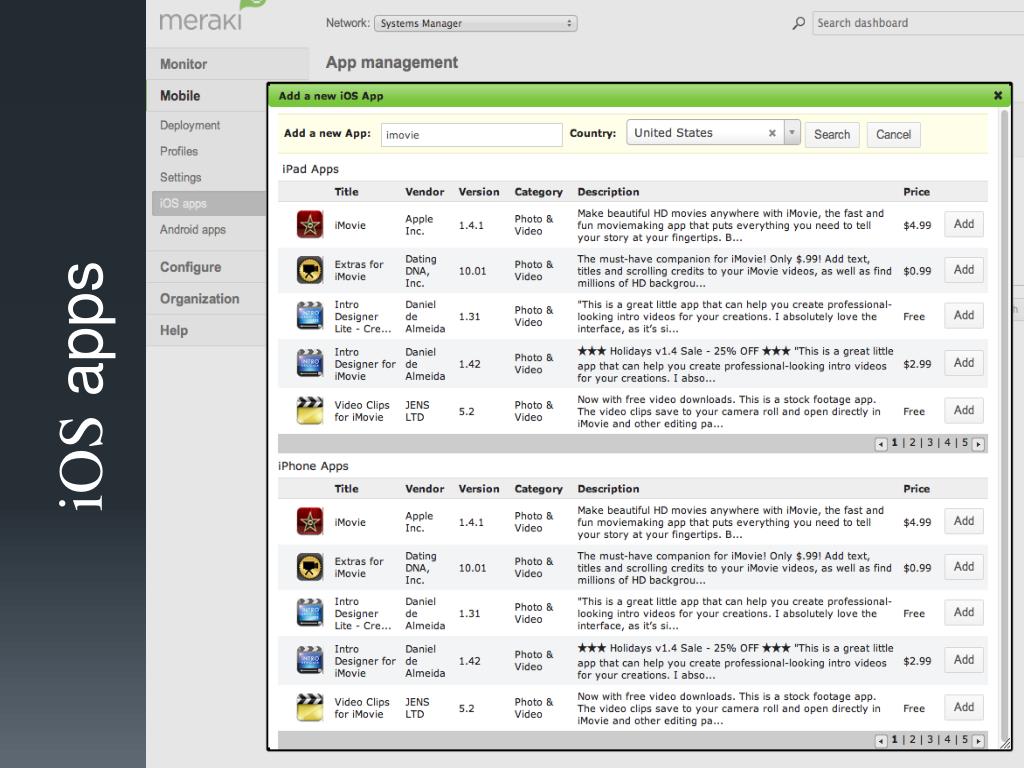Click Video Clips for iMovie icon, iPhone Apps
The width and height of the screenshot is (1024, 768).
coord(310,708)
